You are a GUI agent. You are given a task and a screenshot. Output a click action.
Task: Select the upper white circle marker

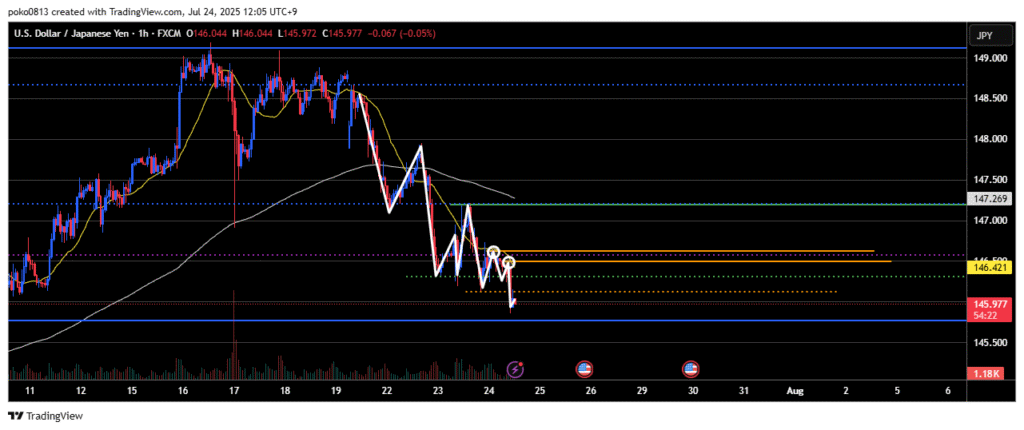tap(493, 250)
